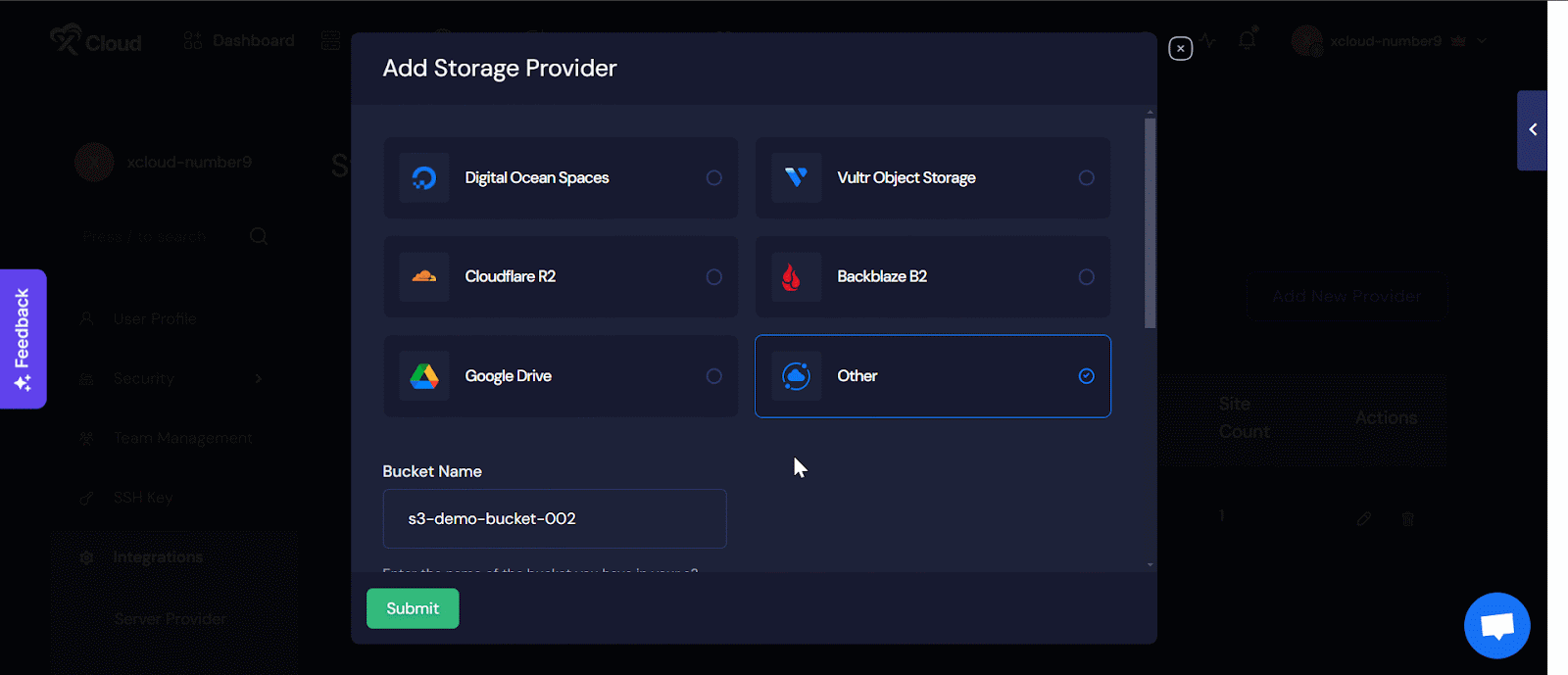Expand the blue side panel arrow

click(1533, 130)
